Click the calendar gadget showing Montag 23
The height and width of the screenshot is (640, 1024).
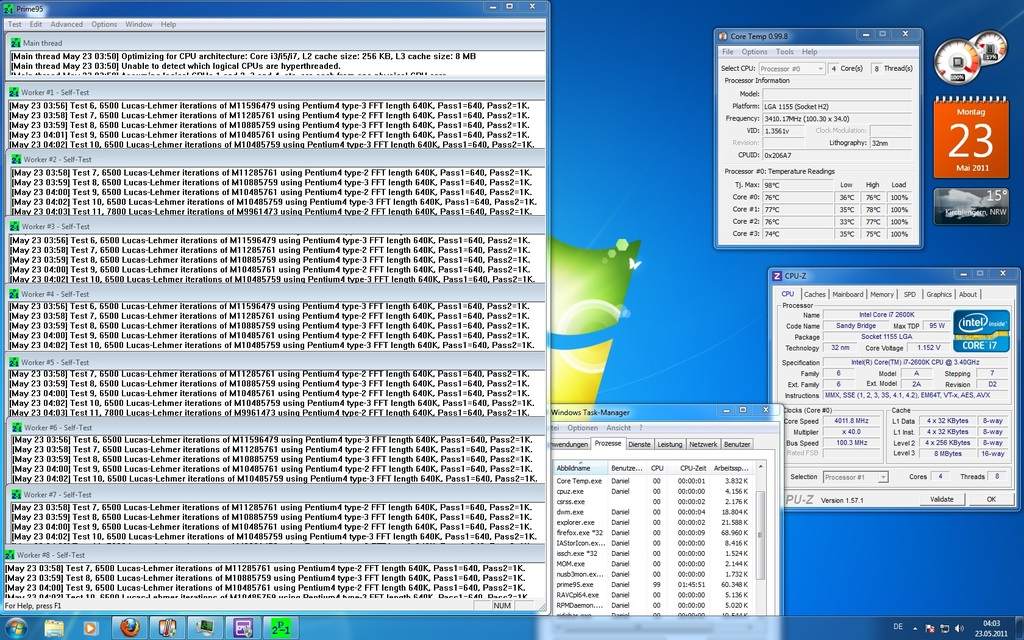click(971, 137)
